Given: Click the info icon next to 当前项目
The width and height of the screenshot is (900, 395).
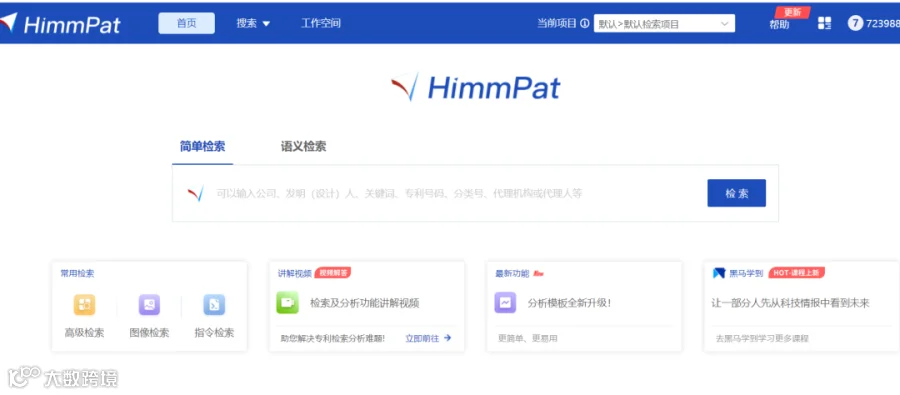Looking at the screenshot, I should (x=585, y=24).
